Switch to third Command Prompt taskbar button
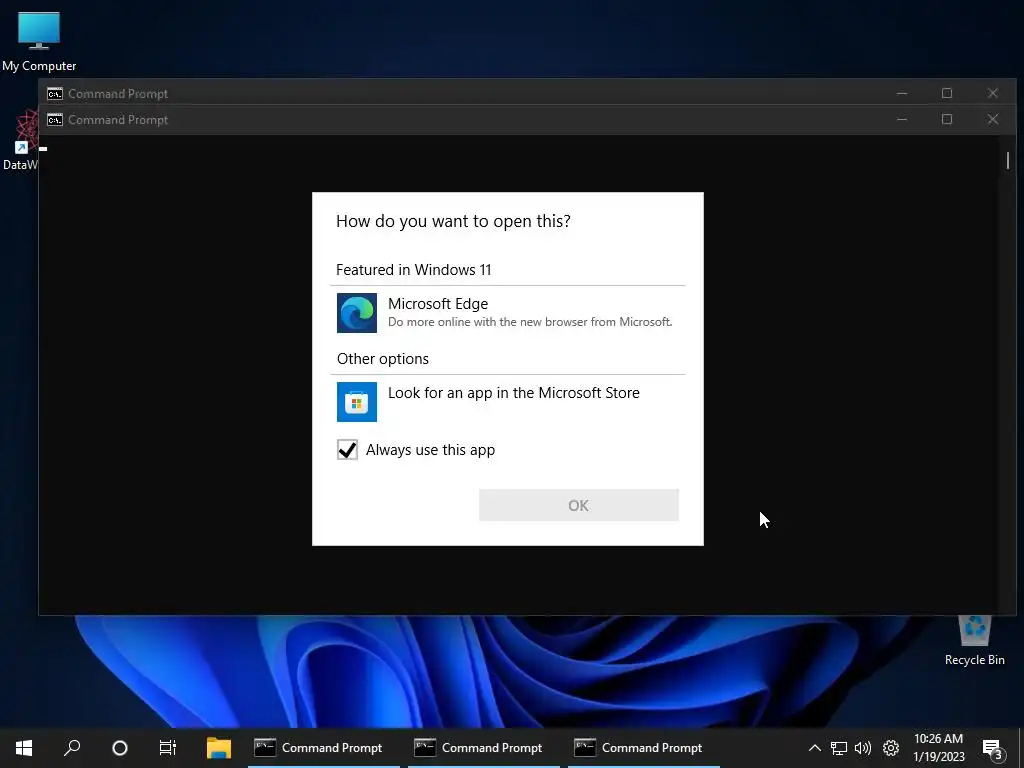Screen dimensions: 1024x768 coord(643,748)
